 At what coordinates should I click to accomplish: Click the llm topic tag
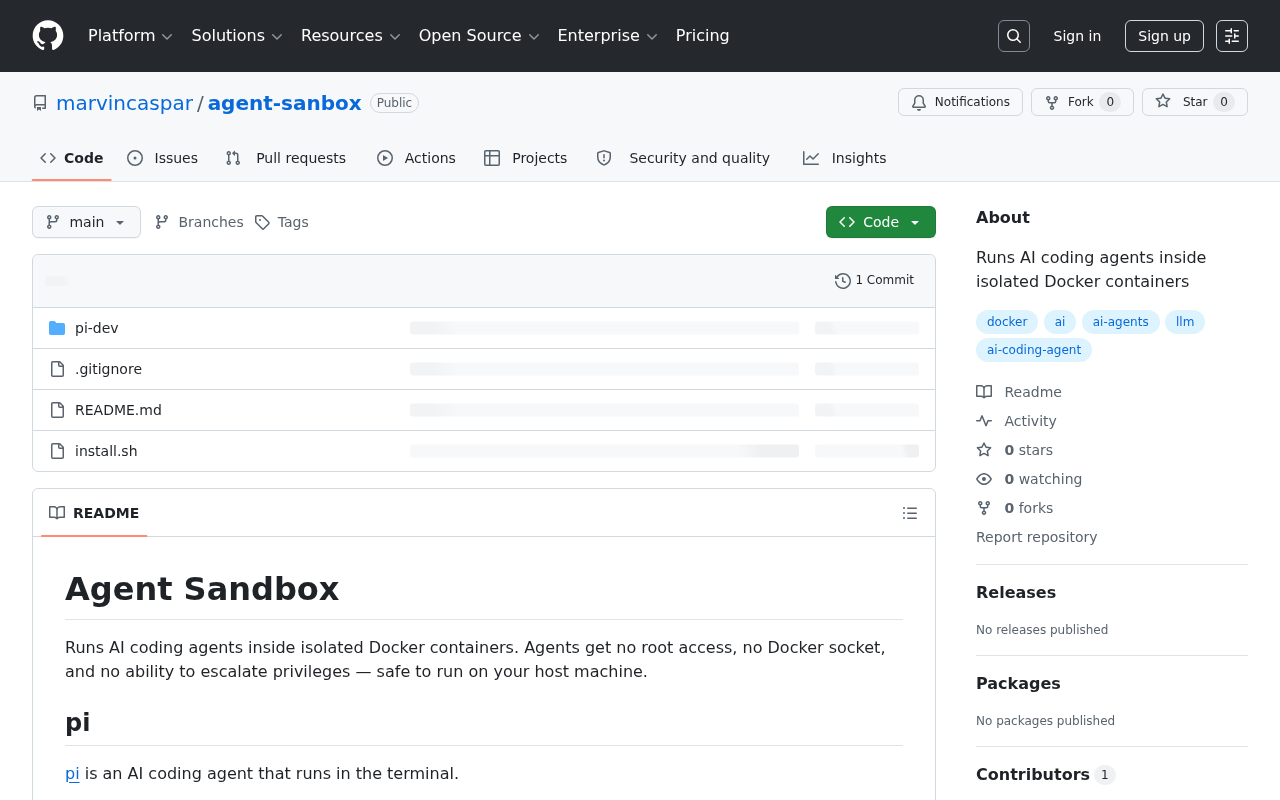tap(1185, 322)
